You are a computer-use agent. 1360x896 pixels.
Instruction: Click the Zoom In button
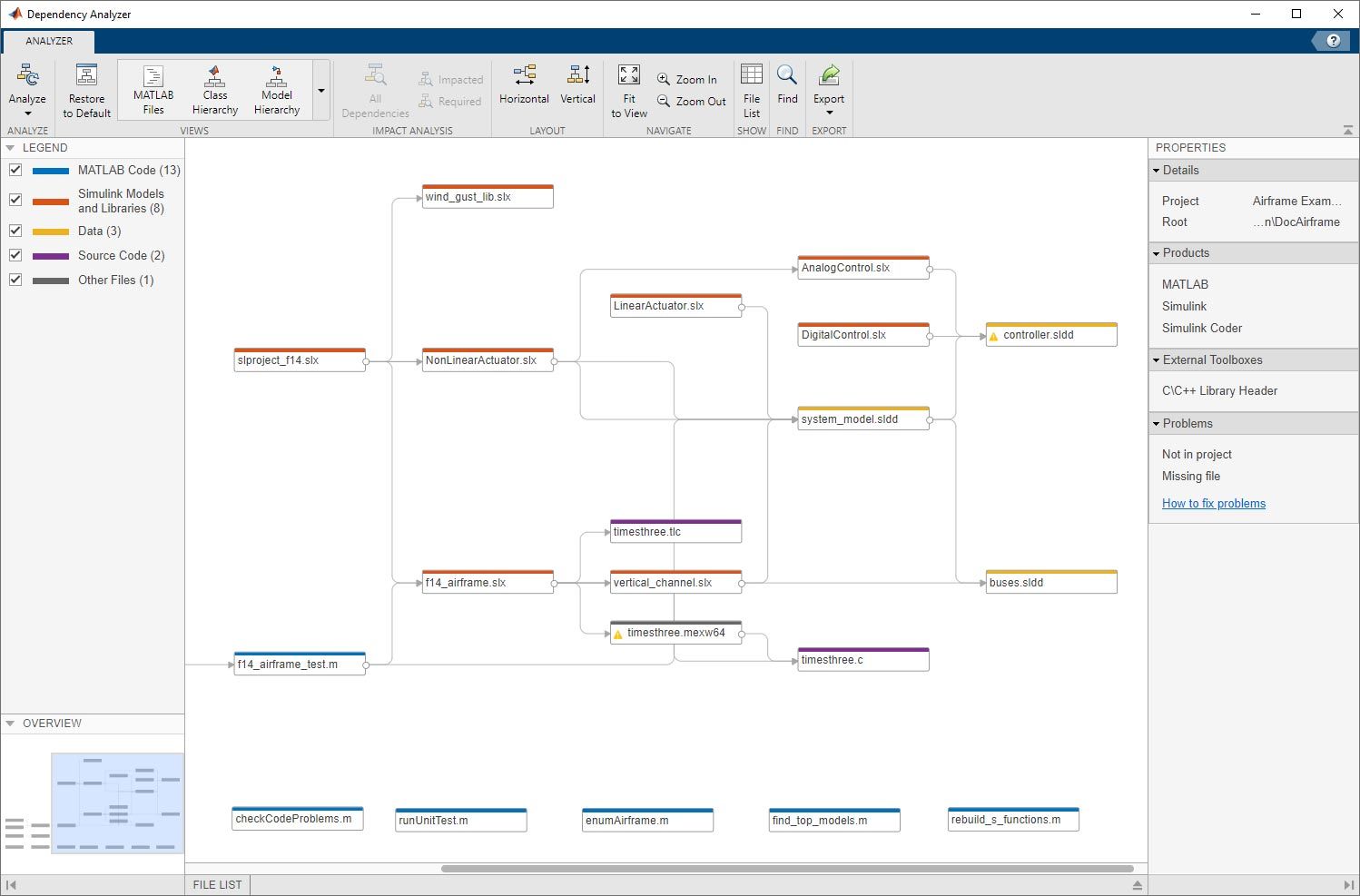[x=687, y=80]
